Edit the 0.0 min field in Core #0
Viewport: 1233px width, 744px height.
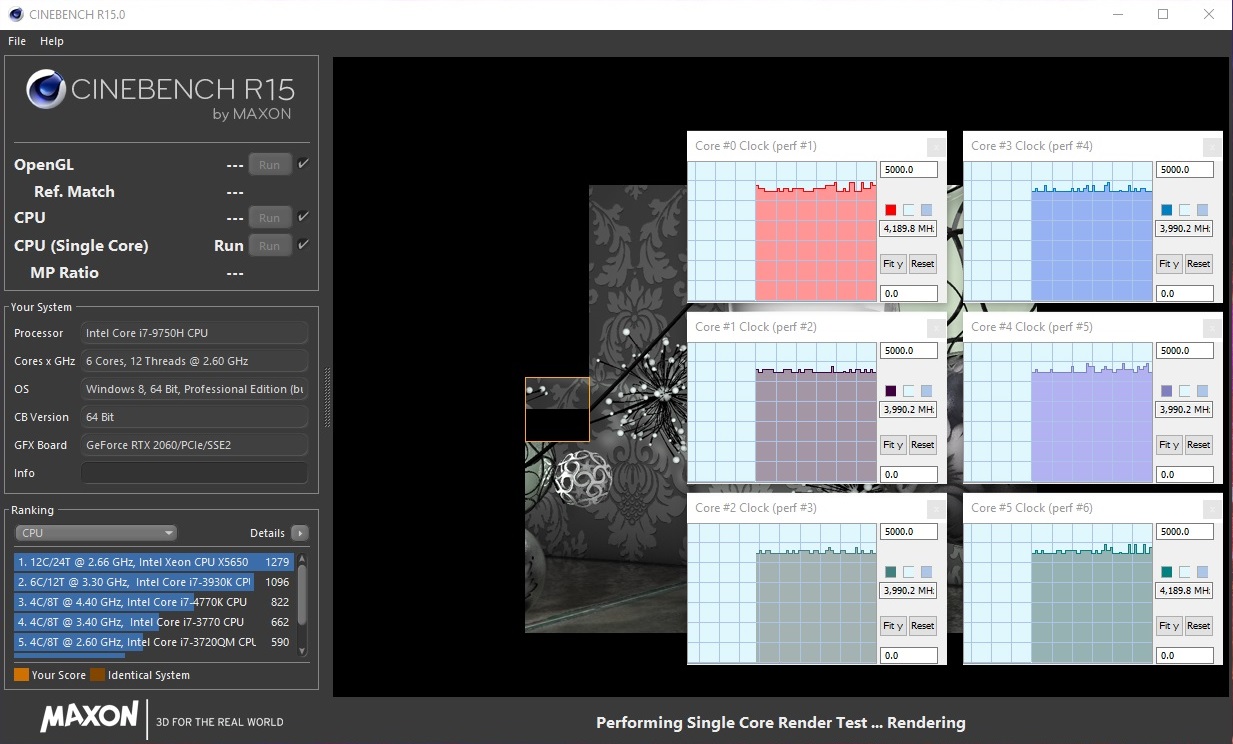click(909, 294)
